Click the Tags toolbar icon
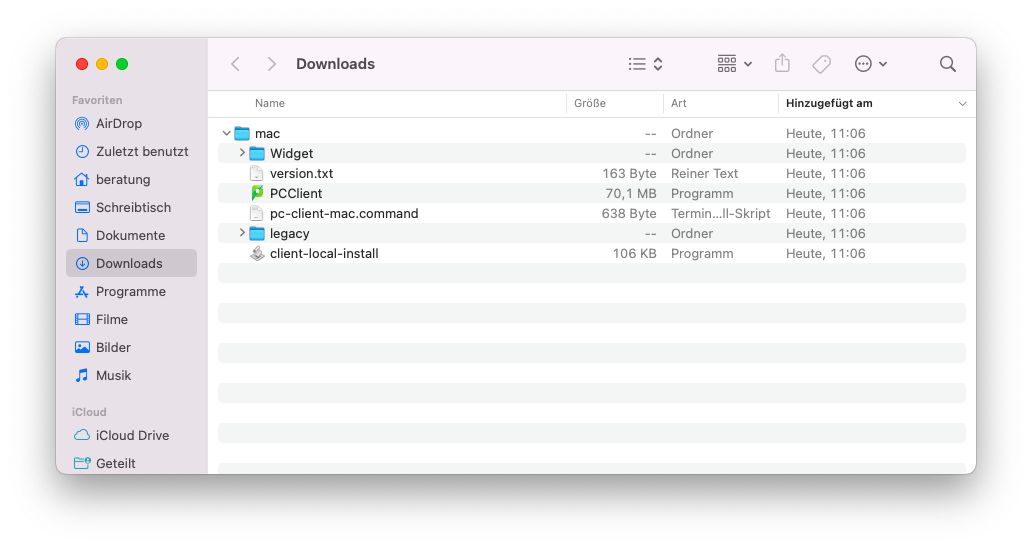 pyautogui.click(x=821, y=64)
